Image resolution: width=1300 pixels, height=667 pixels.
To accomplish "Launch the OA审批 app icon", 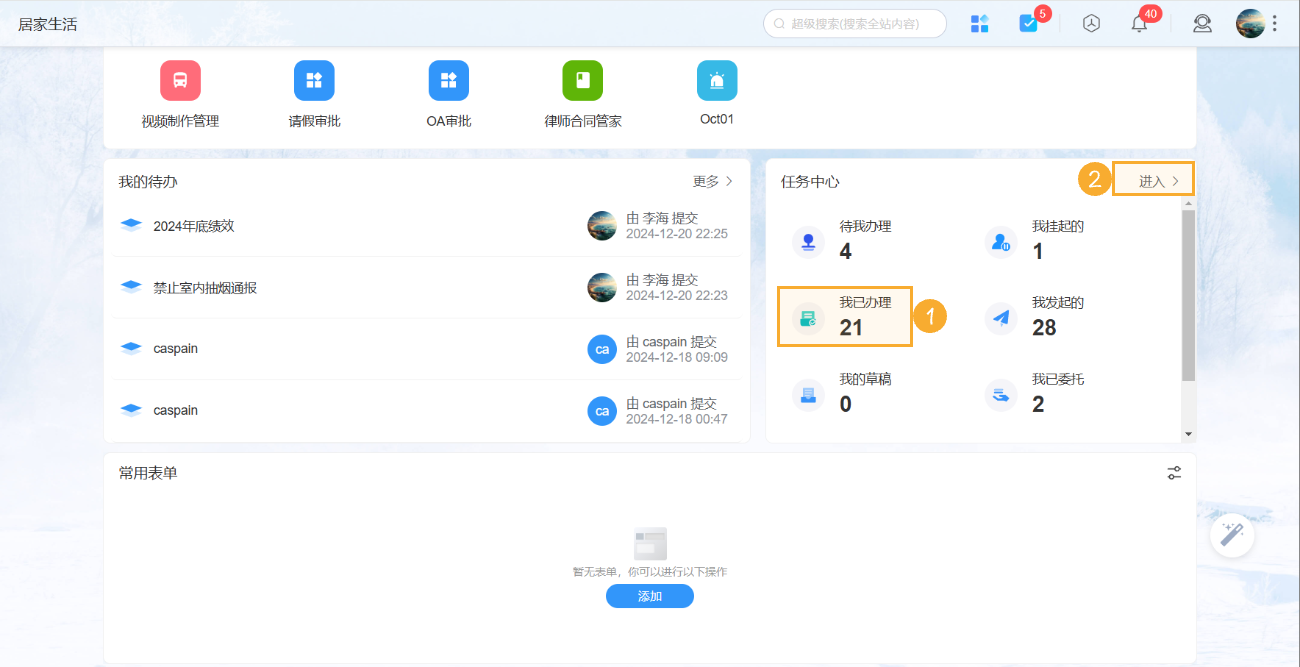I will 448,81.
